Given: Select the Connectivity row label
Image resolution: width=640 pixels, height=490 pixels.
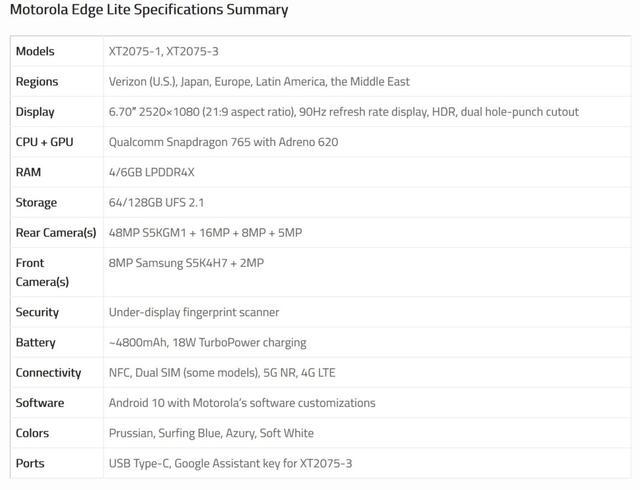Looking at the screenshot, I should coord(48,372).
